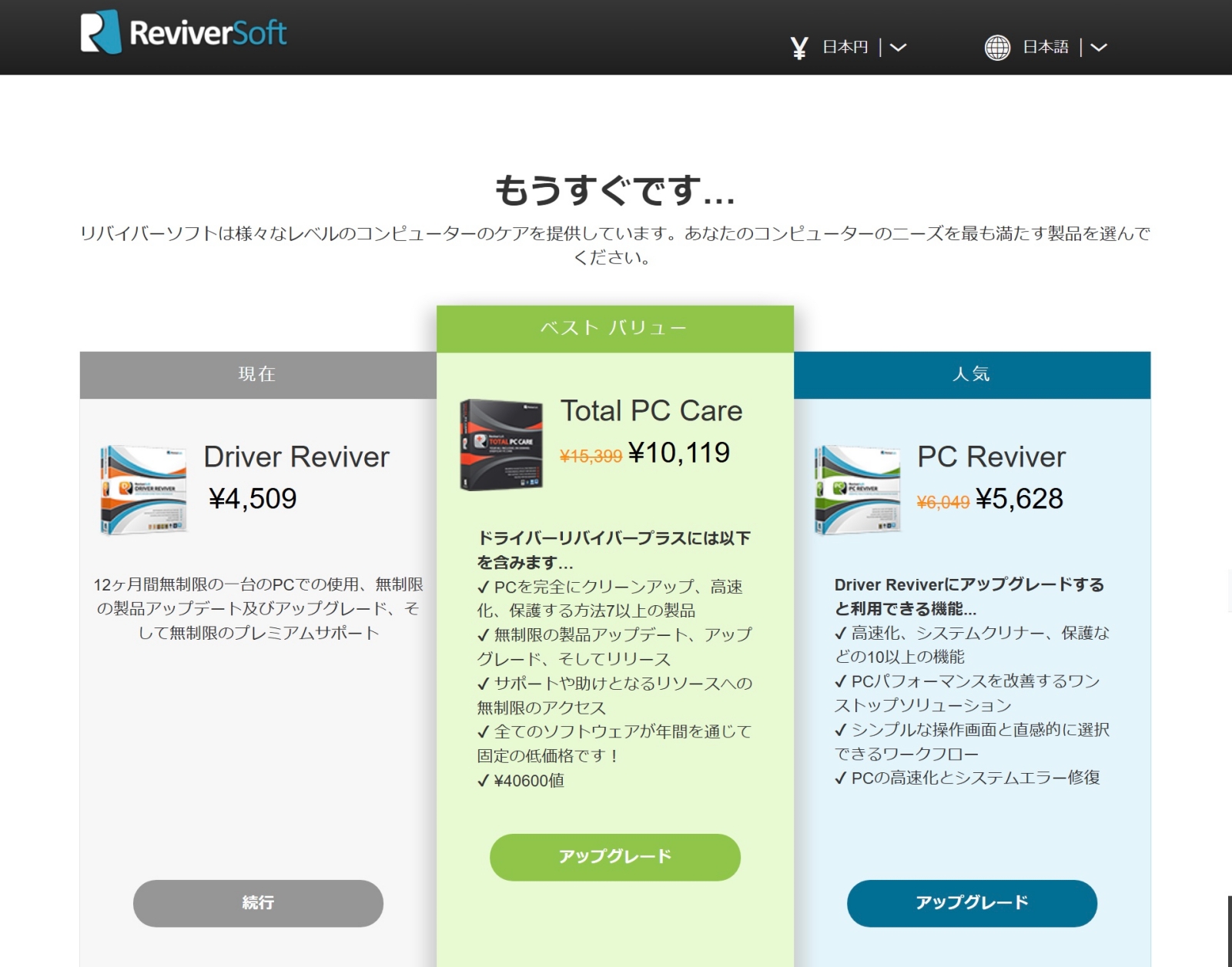Click the ReviverSoft text in the header
The image size is (1232, 967).
[x=209, y=31]
